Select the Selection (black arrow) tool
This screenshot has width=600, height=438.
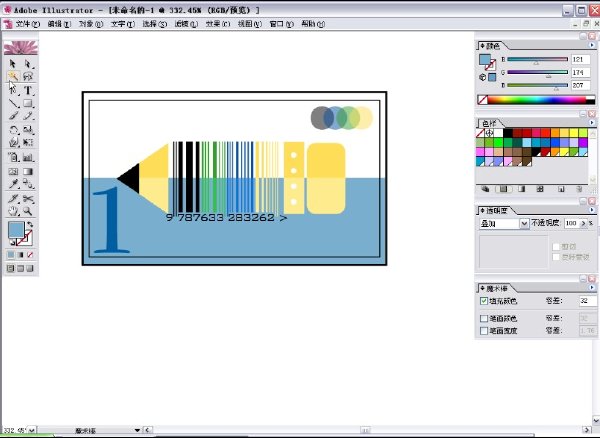pos(13,63)
